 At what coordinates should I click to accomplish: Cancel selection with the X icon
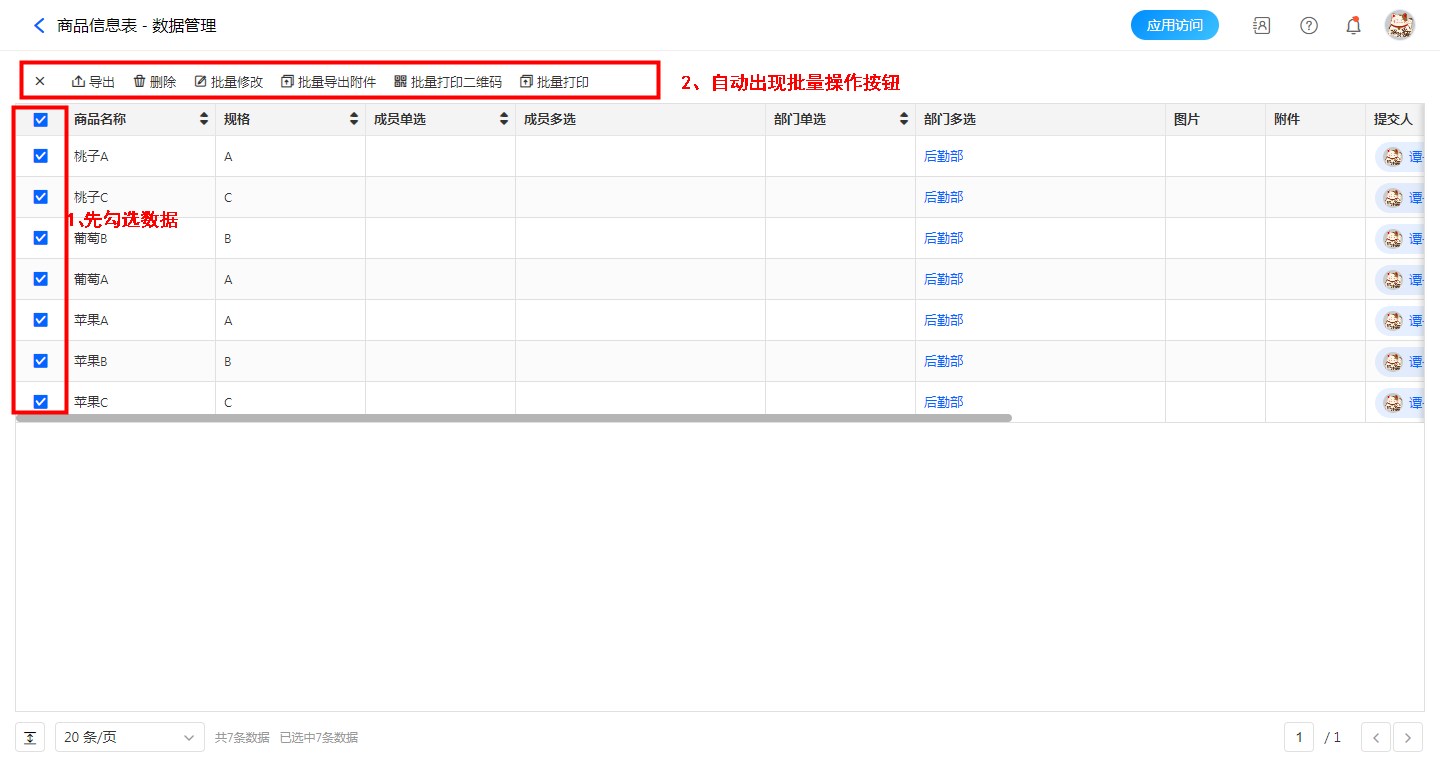[40, 82]
